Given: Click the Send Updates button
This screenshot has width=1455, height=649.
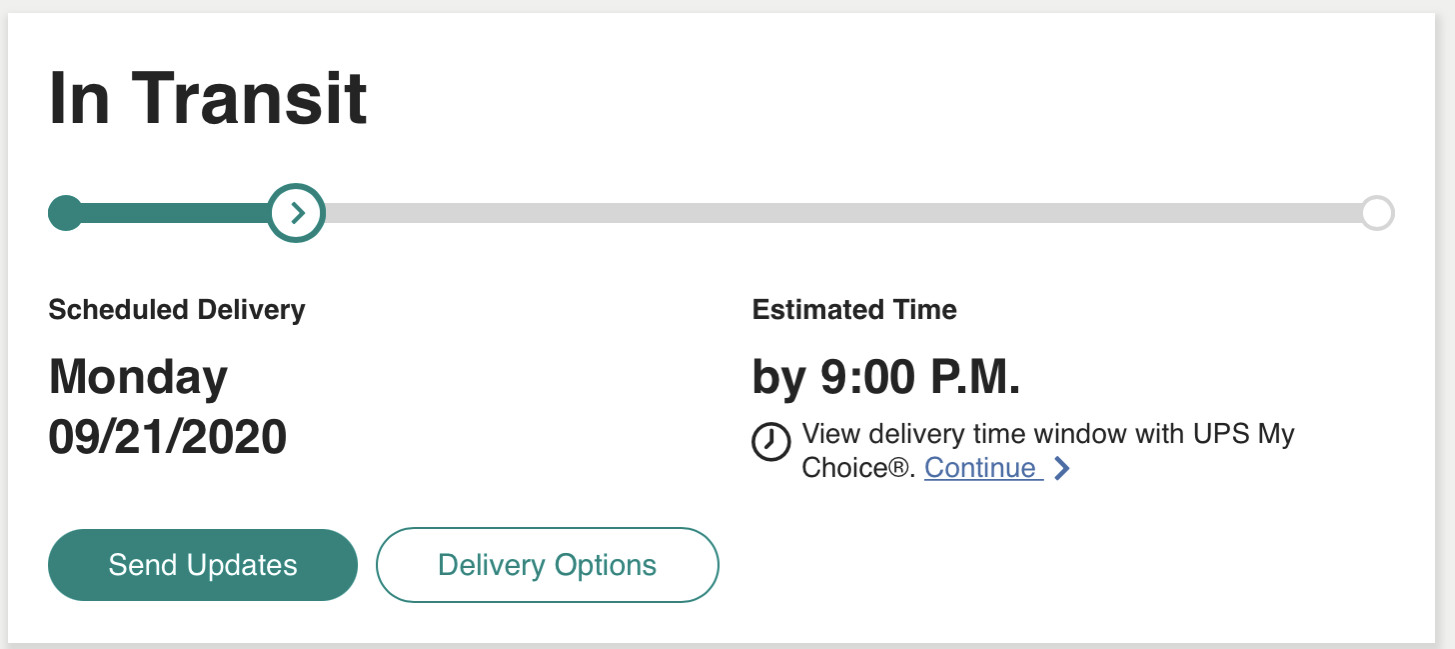Looking at the screenshot, I should coord(203,565).
